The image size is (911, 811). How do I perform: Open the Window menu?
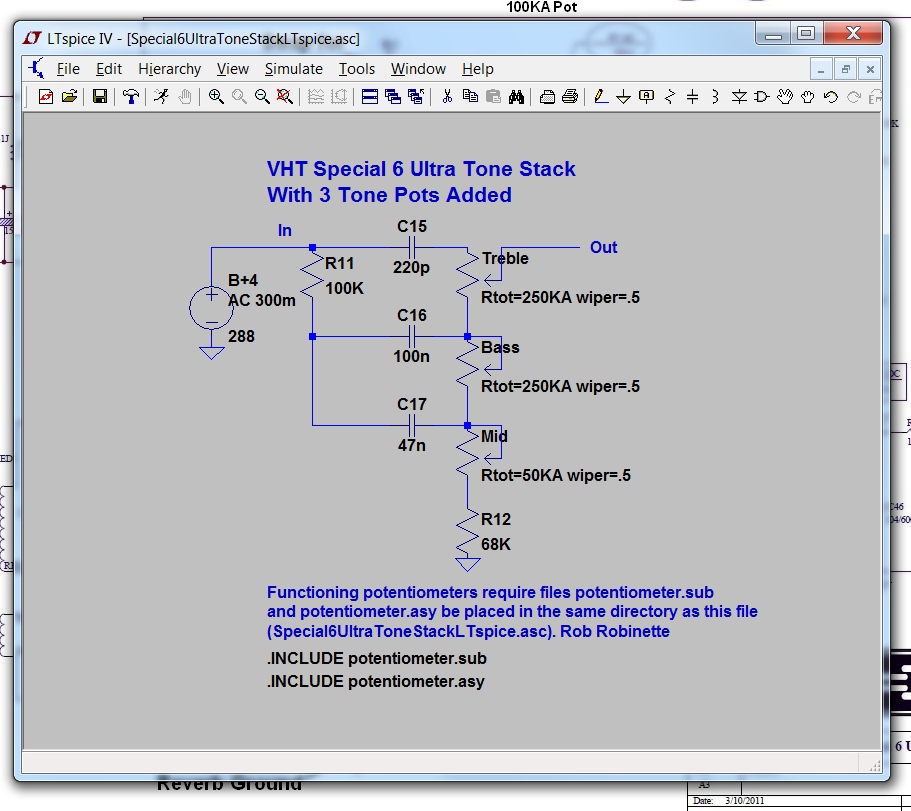tap(418, 69)
